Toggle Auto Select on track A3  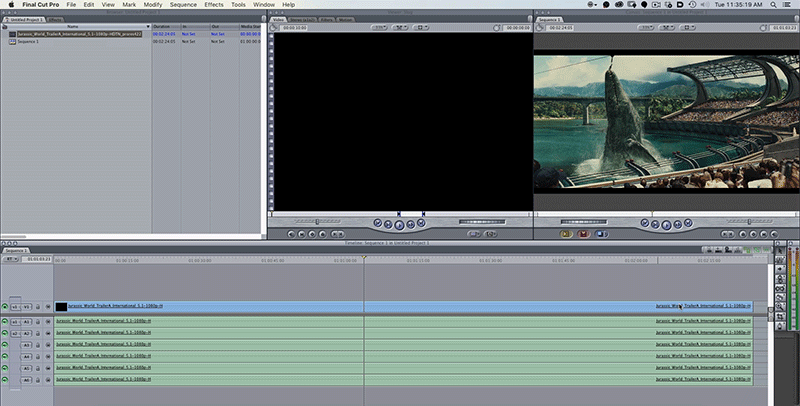point(48,345)
